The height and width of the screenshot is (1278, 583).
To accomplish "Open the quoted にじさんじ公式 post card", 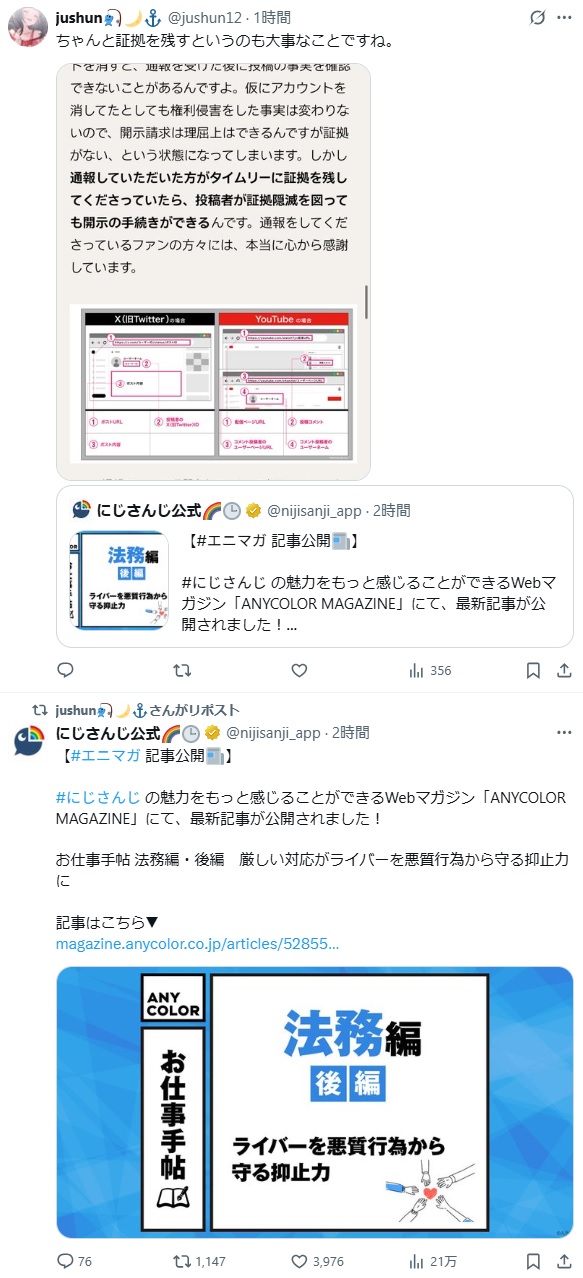I will 315,567.
